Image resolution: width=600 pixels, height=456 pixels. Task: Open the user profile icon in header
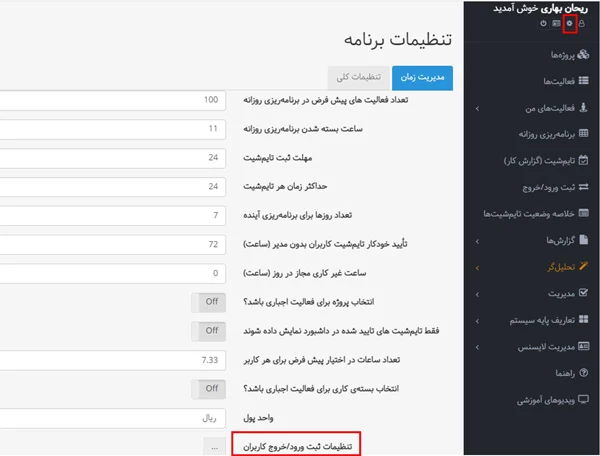583,23
